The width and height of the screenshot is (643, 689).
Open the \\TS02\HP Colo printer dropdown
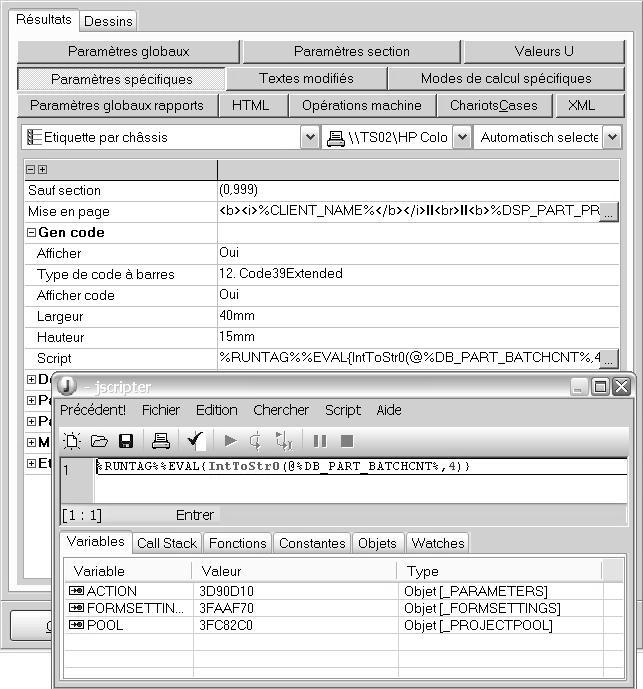coord(462,137)
